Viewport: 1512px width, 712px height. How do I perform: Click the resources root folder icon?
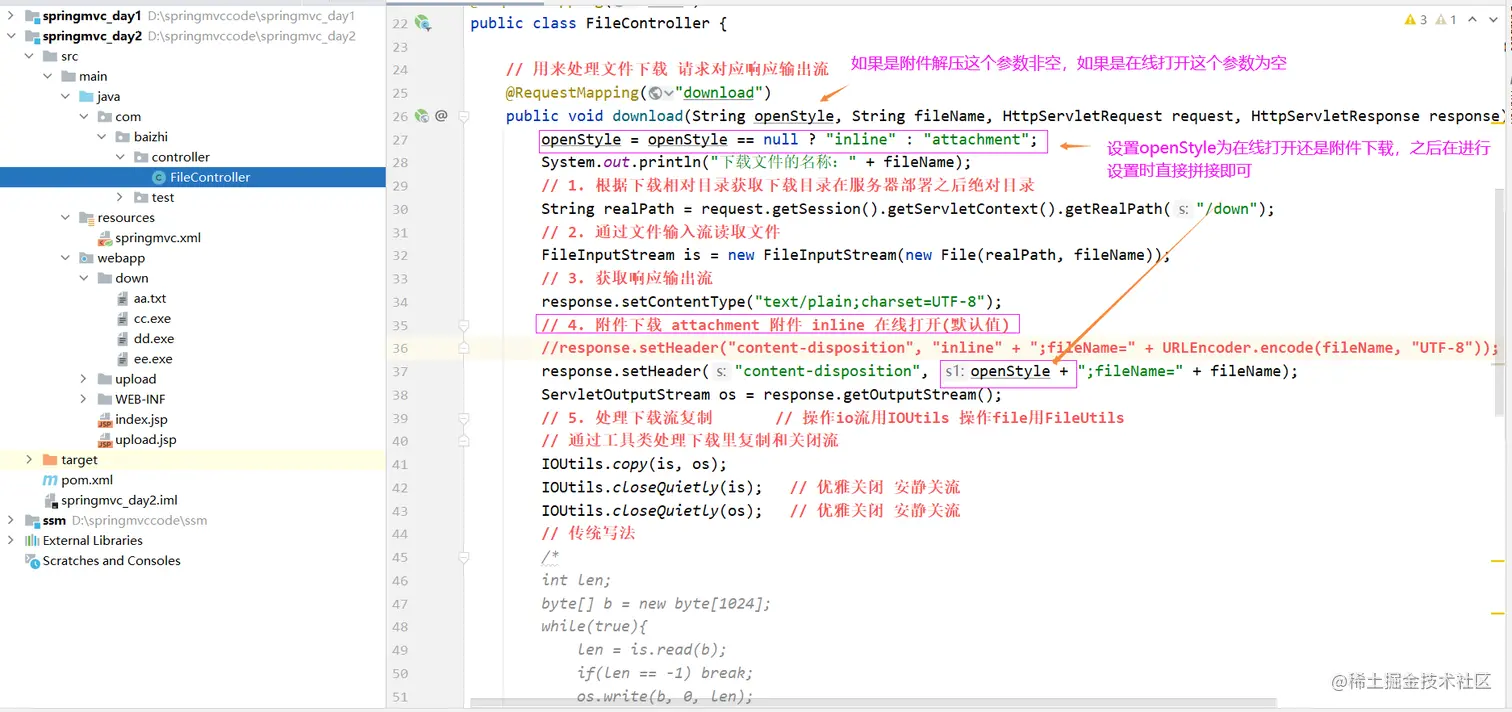point(87,217)
